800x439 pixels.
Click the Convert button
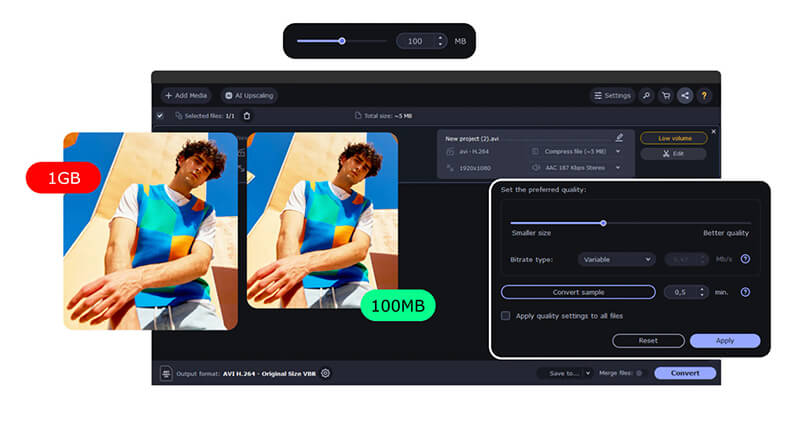coord(685,373)
